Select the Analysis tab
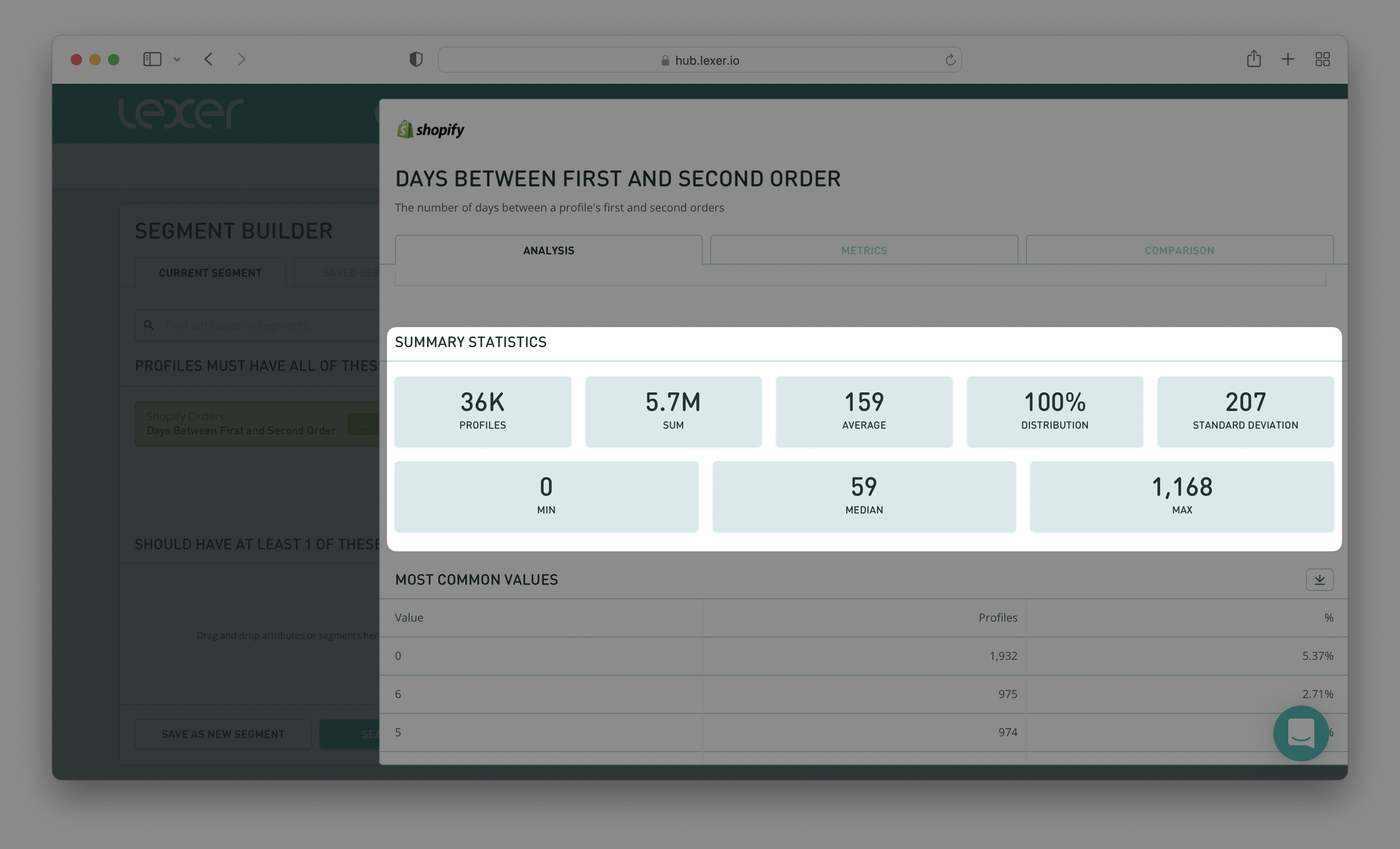Viewport: 1400px width, 849px height. pyautogui.click(x=548, y=250)
